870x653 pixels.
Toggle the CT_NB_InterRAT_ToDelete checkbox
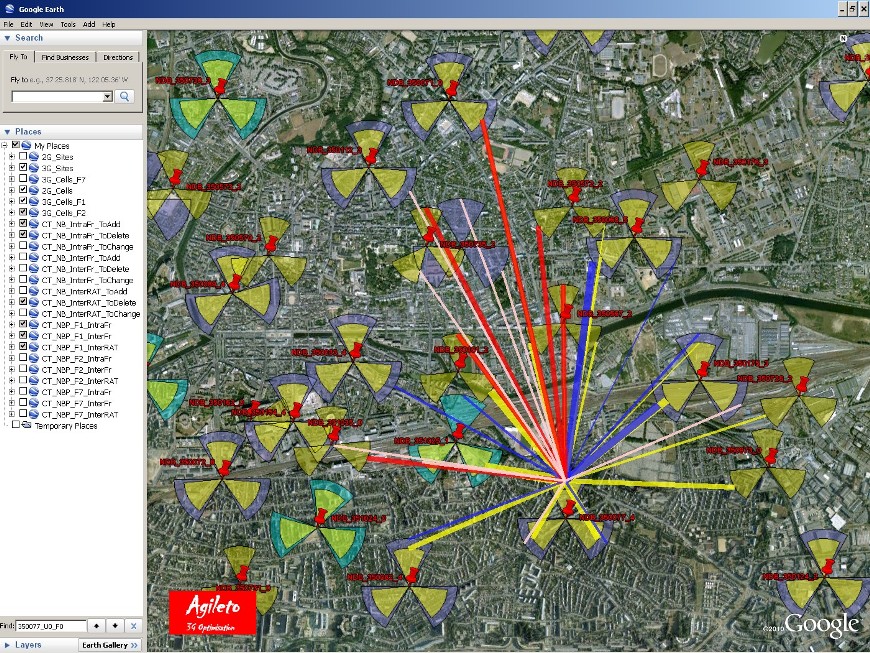[x=23, y=302]
